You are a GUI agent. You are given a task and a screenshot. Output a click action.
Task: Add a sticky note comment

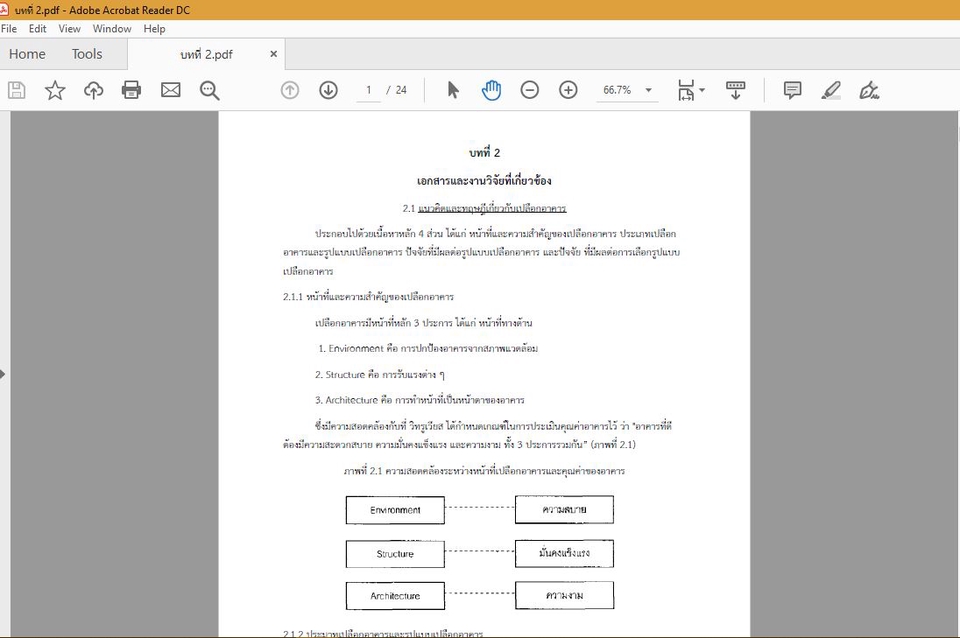point(792,90)
